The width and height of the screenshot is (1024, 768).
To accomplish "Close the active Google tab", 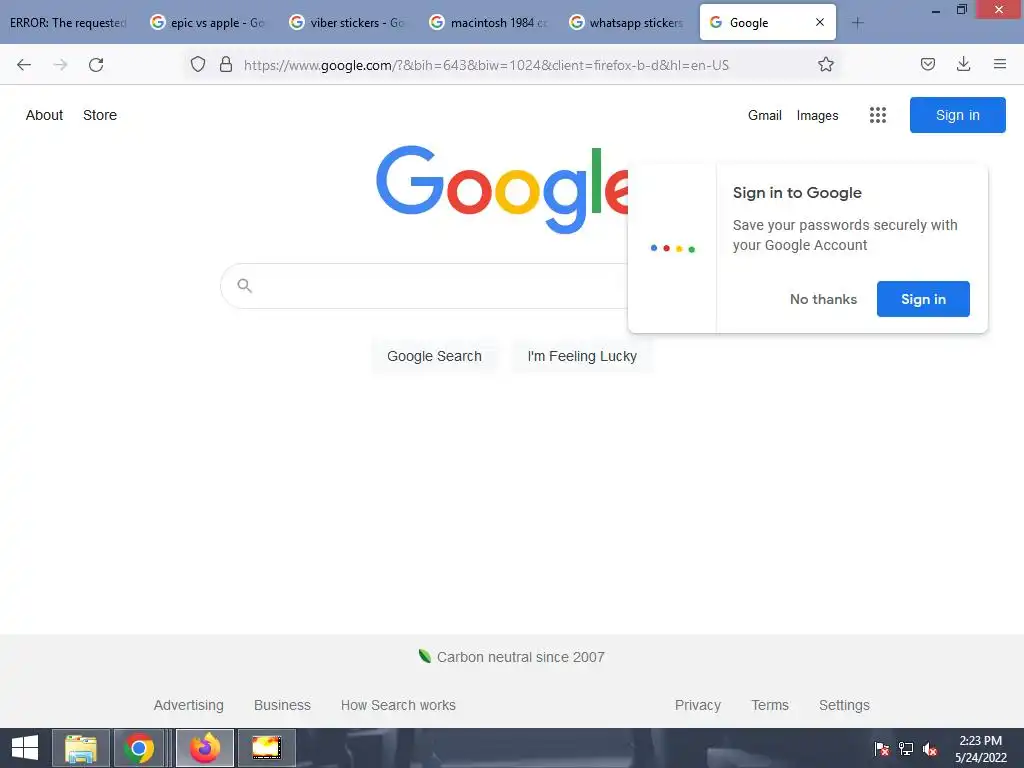I will pyautogui.click(x=820, y=22).
